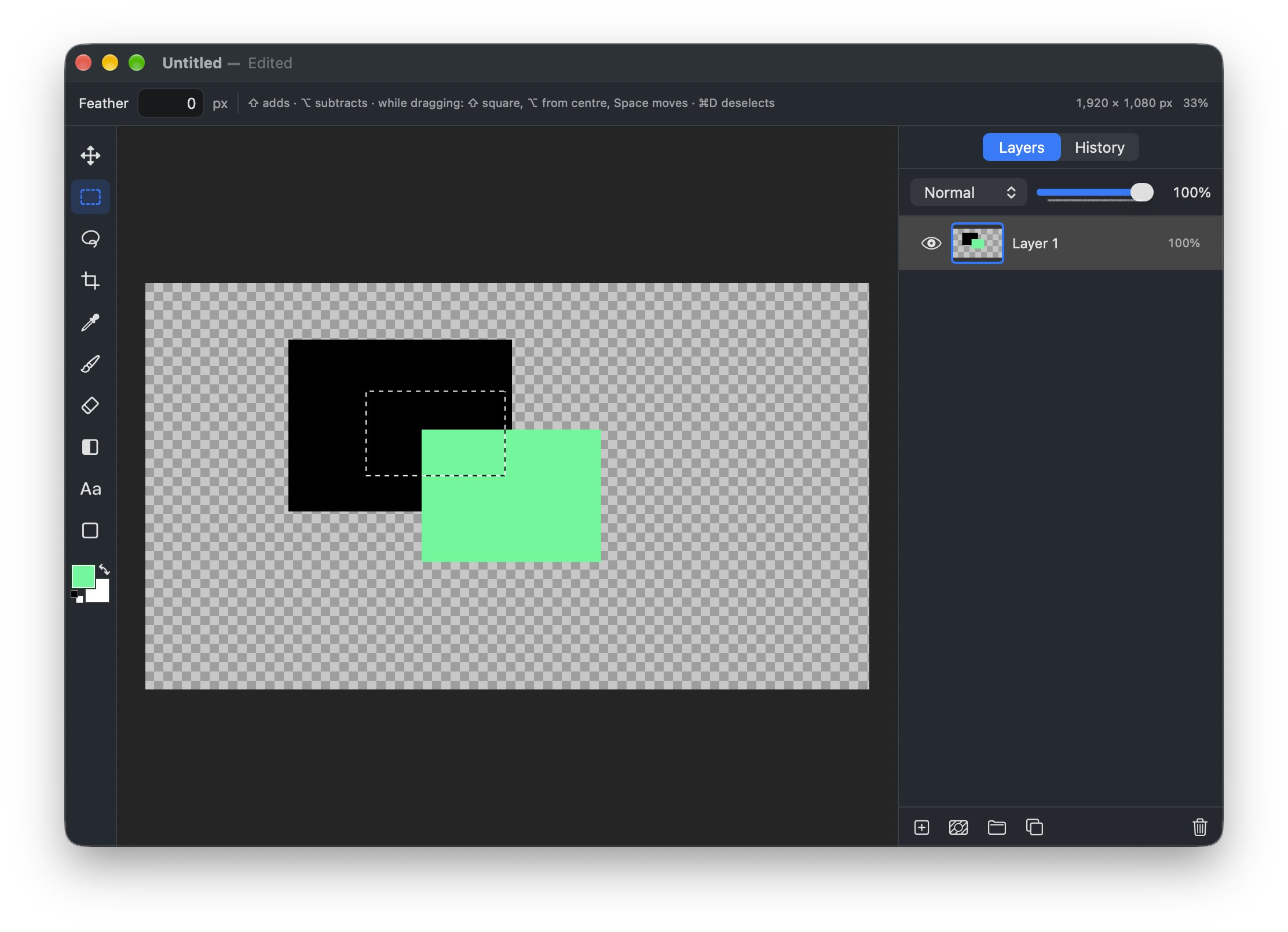Click the Feather input field
The height and width of the screenshot is (932, 1288).
tap(170, 103)
